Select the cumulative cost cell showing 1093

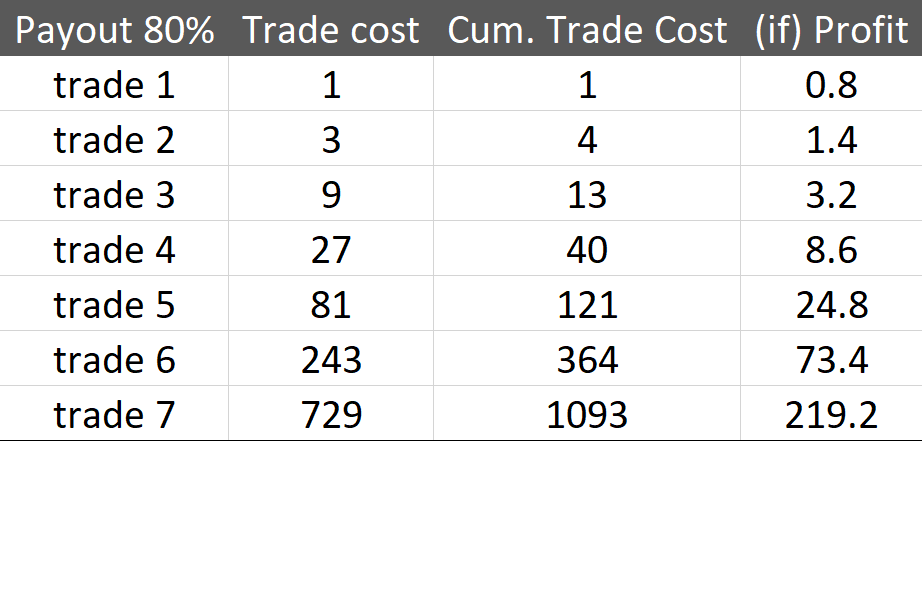click(x=587, y=413)
